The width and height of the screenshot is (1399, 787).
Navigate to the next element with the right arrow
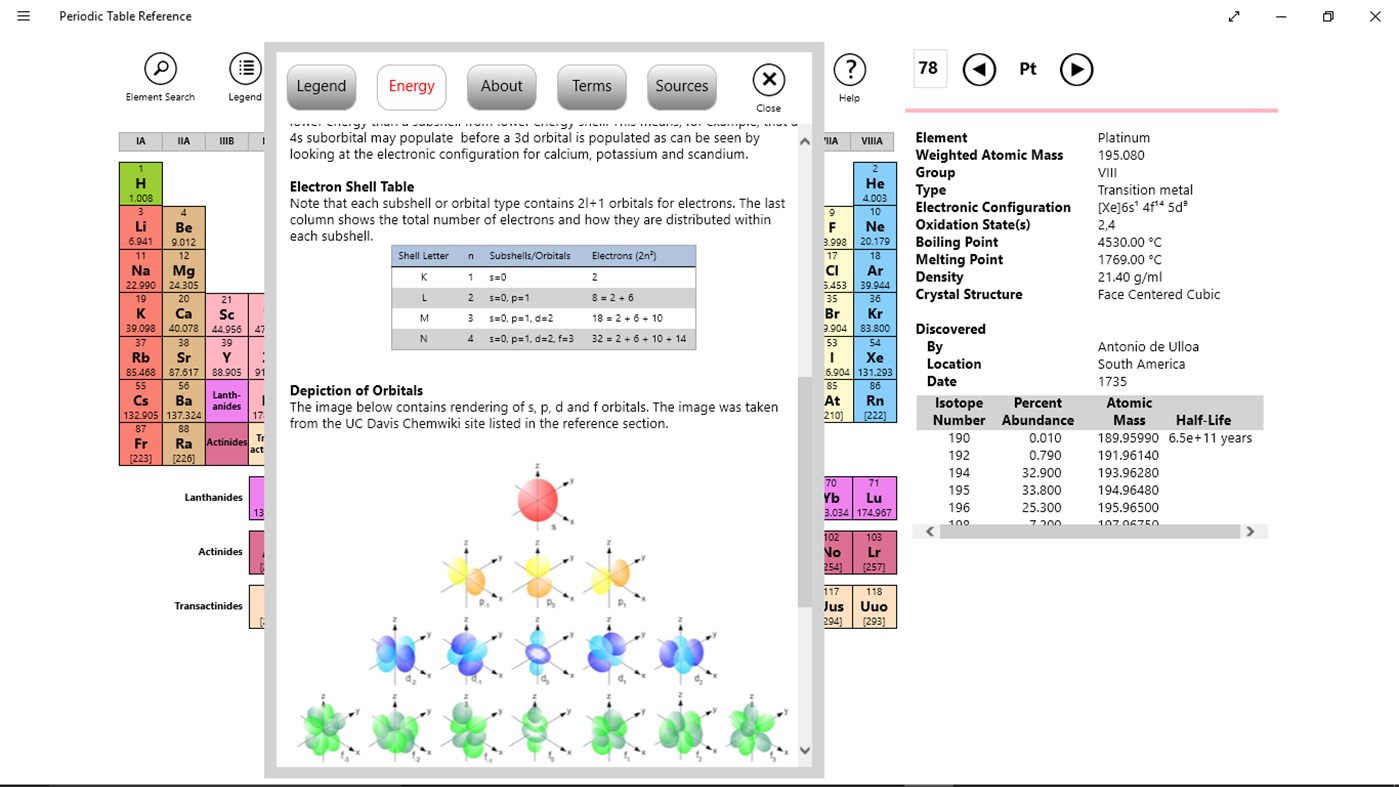pyautogui.click(x=1077, y=69)
